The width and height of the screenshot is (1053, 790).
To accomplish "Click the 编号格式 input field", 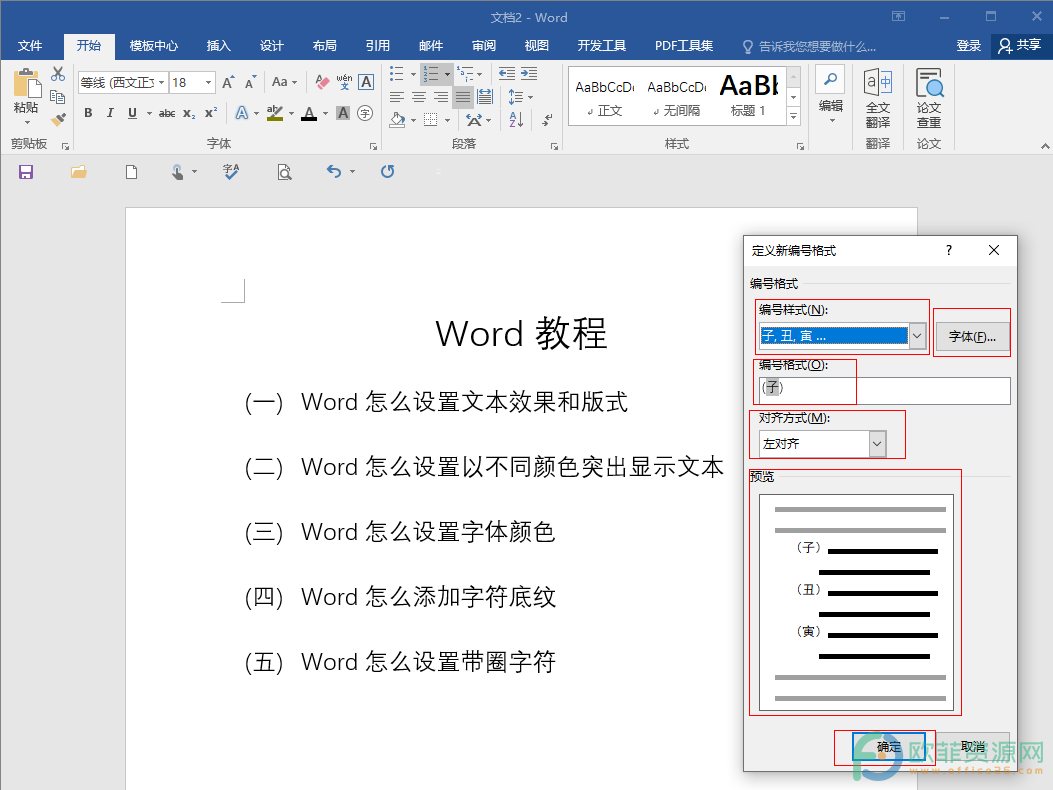I will 884,390.
